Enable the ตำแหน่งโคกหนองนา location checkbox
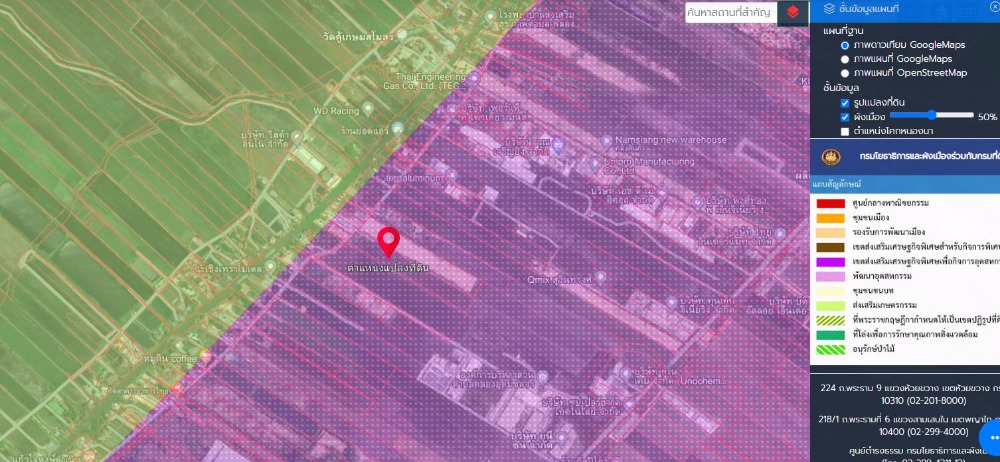 tap(845, 131)
